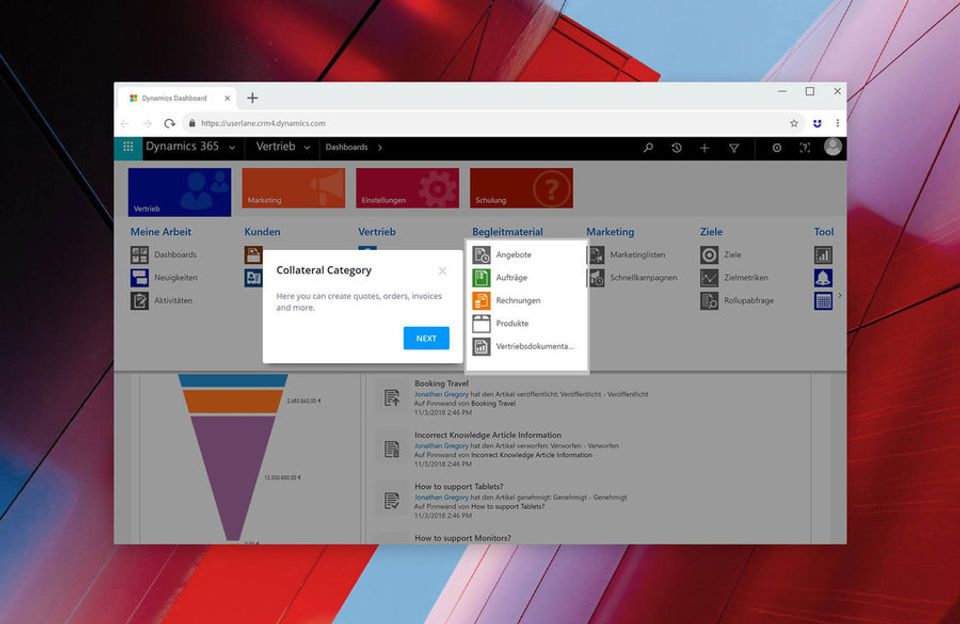Select the Vertrieb blue tile

coord(179,192)
